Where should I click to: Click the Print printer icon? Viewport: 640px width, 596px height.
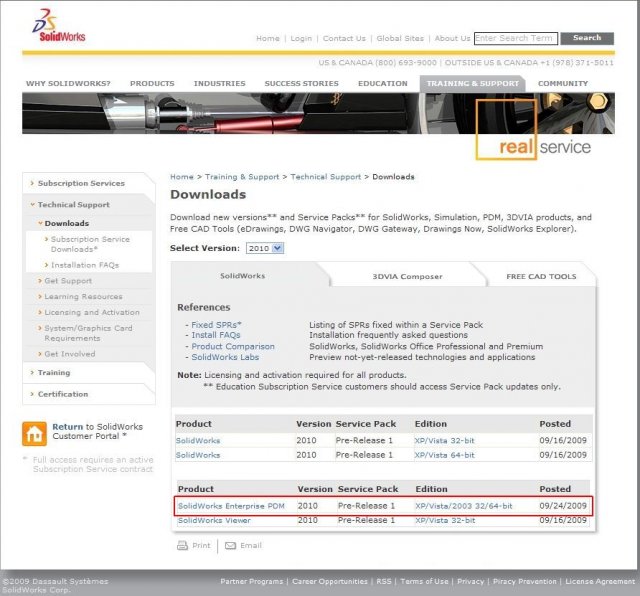click(x=182, y=545)
